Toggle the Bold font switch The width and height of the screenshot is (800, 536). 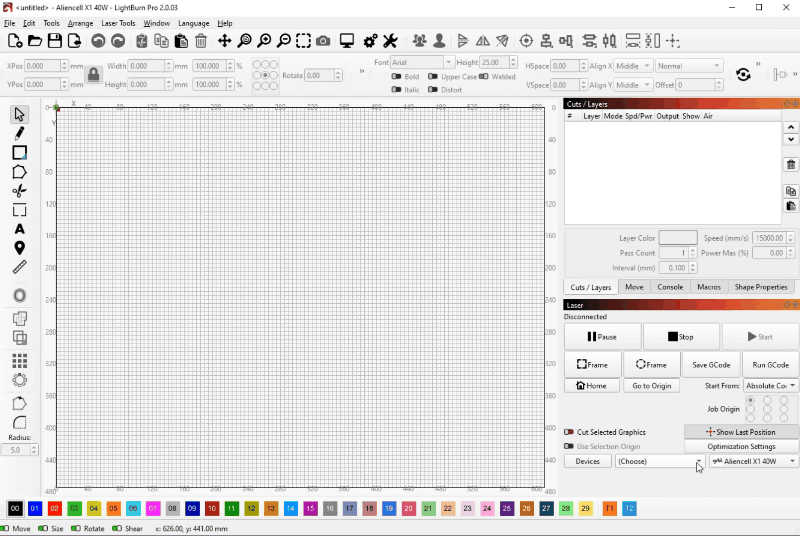tap(397, 77)
